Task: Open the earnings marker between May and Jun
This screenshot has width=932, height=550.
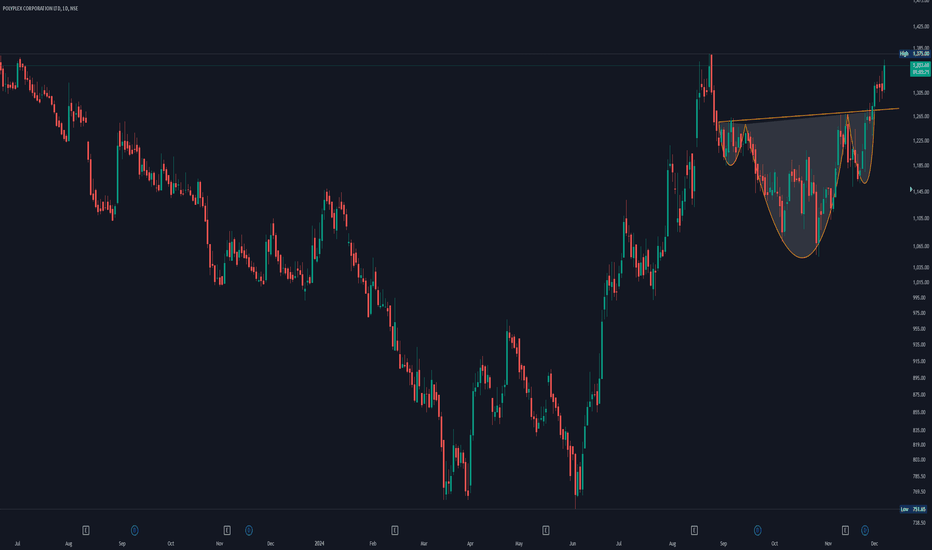Action: pos(546,530)
